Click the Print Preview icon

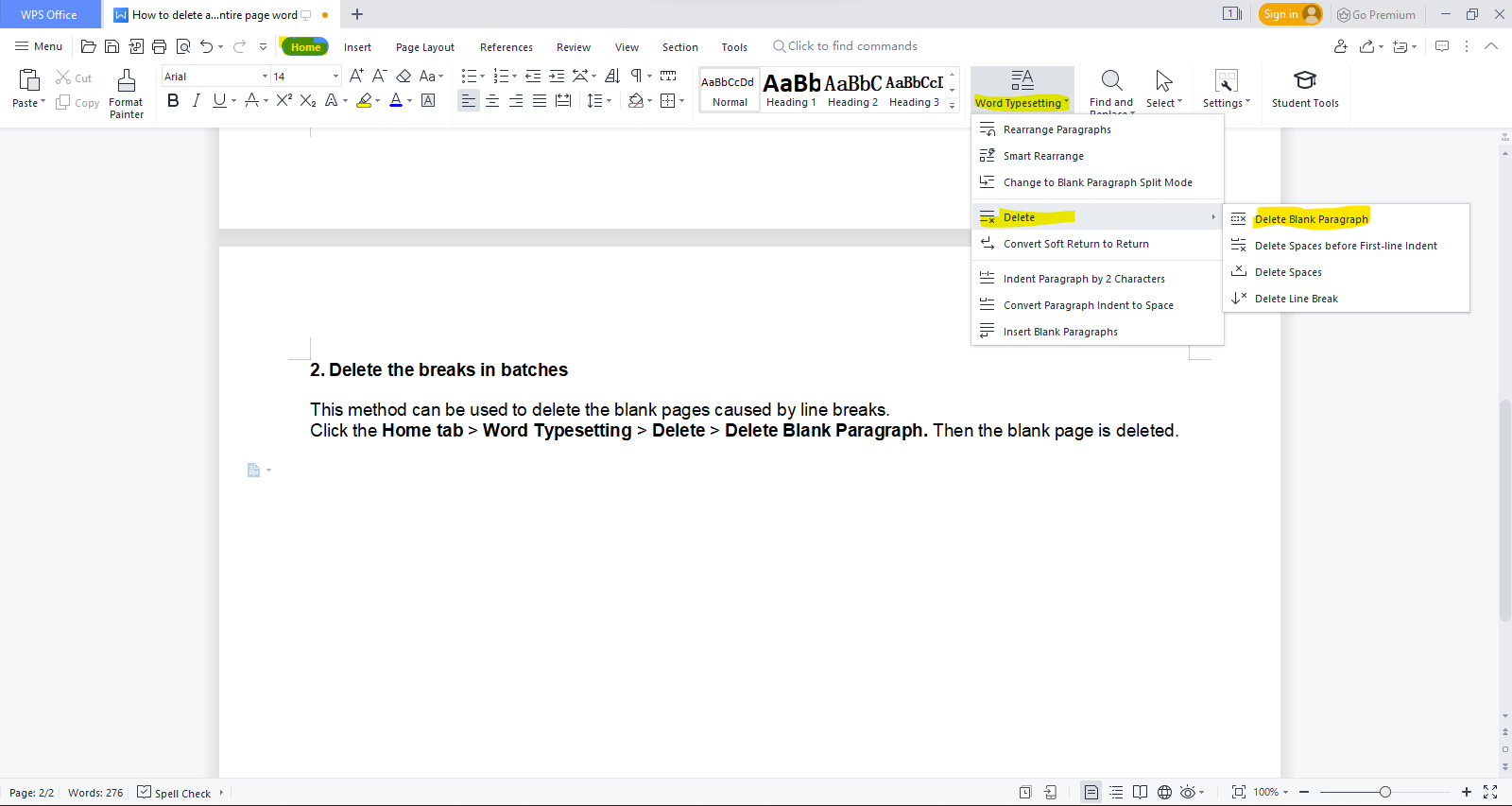pyautogui.click(x=183, y=46)
